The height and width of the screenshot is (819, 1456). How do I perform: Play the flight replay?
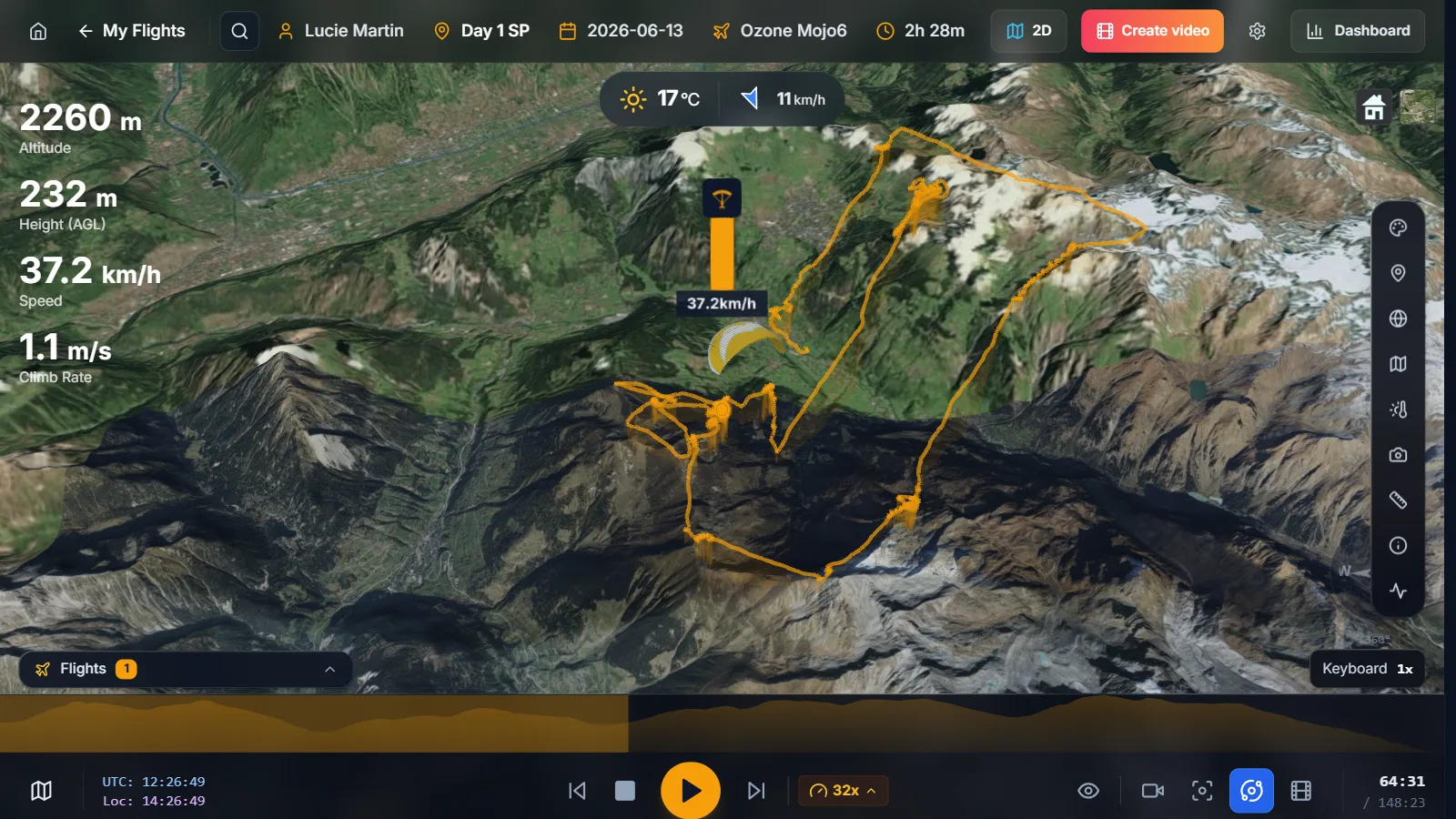click(691, 791)
